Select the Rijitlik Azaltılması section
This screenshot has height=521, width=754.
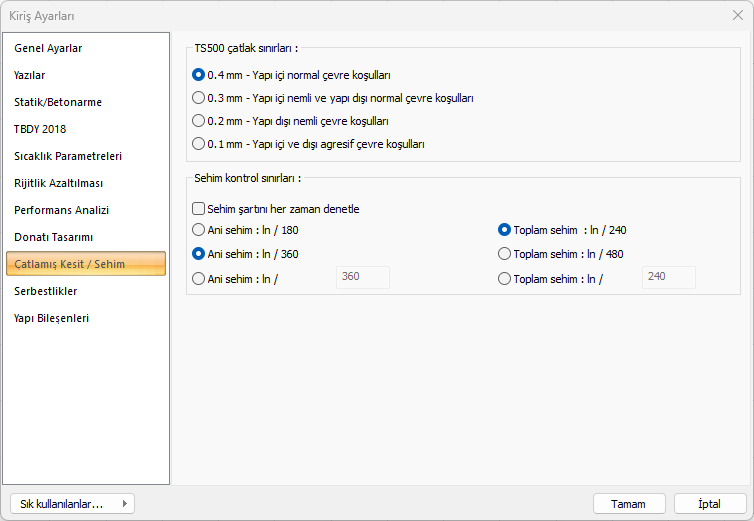58,183
